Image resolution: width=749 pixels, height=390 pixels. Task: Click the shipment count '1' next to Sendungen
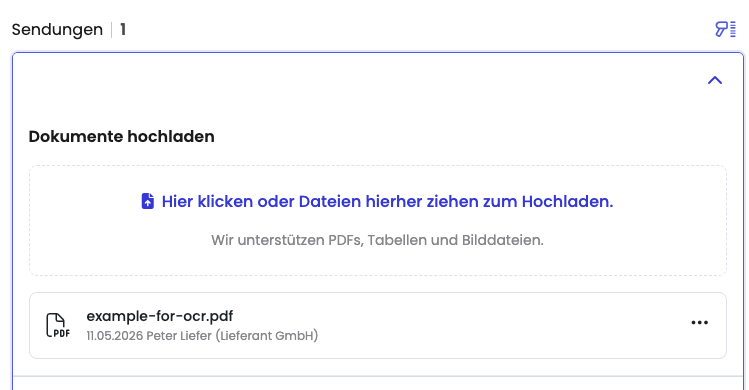pos(123,30)
